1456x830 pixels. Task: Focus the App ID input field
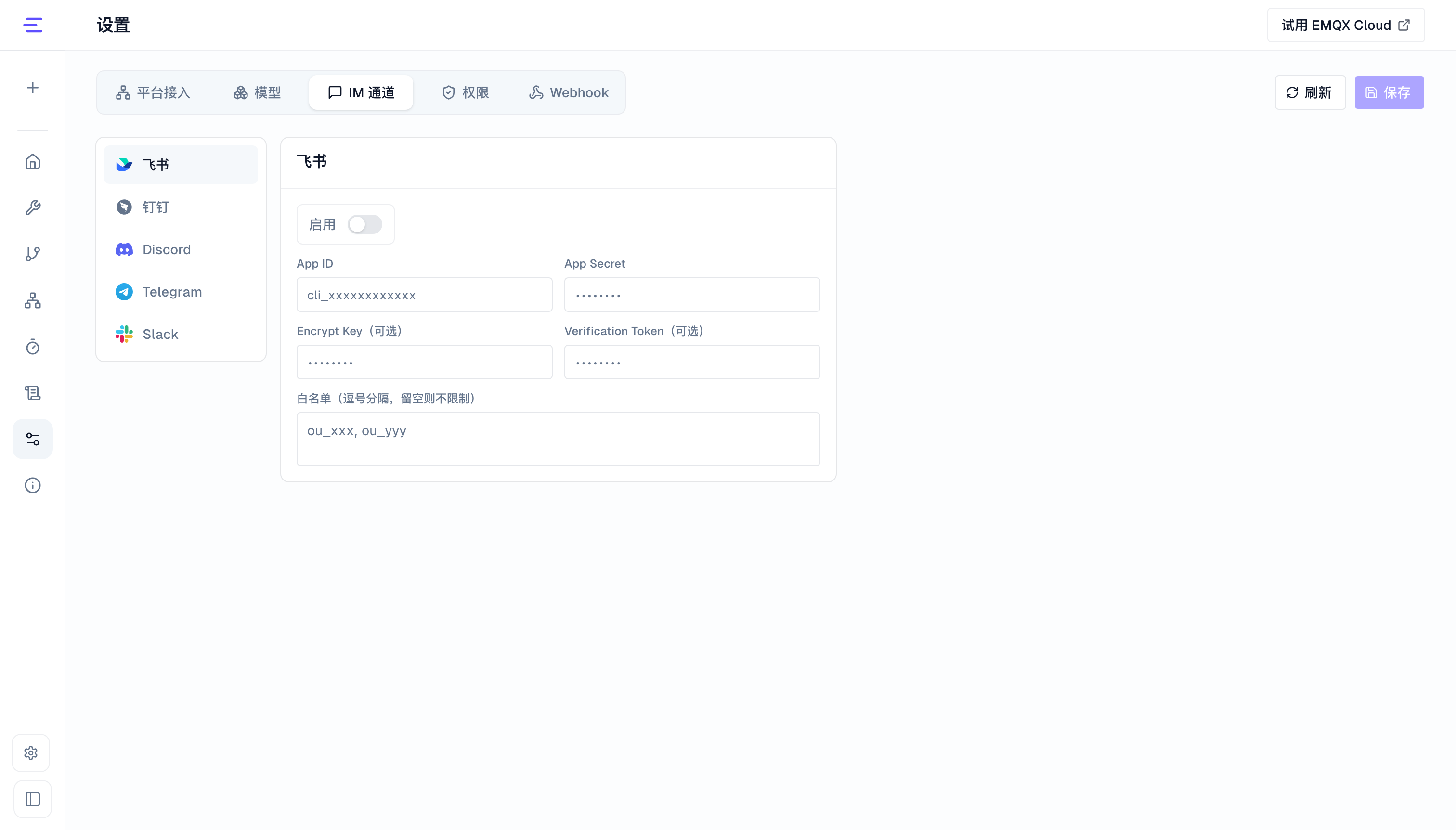pos(424,295)
